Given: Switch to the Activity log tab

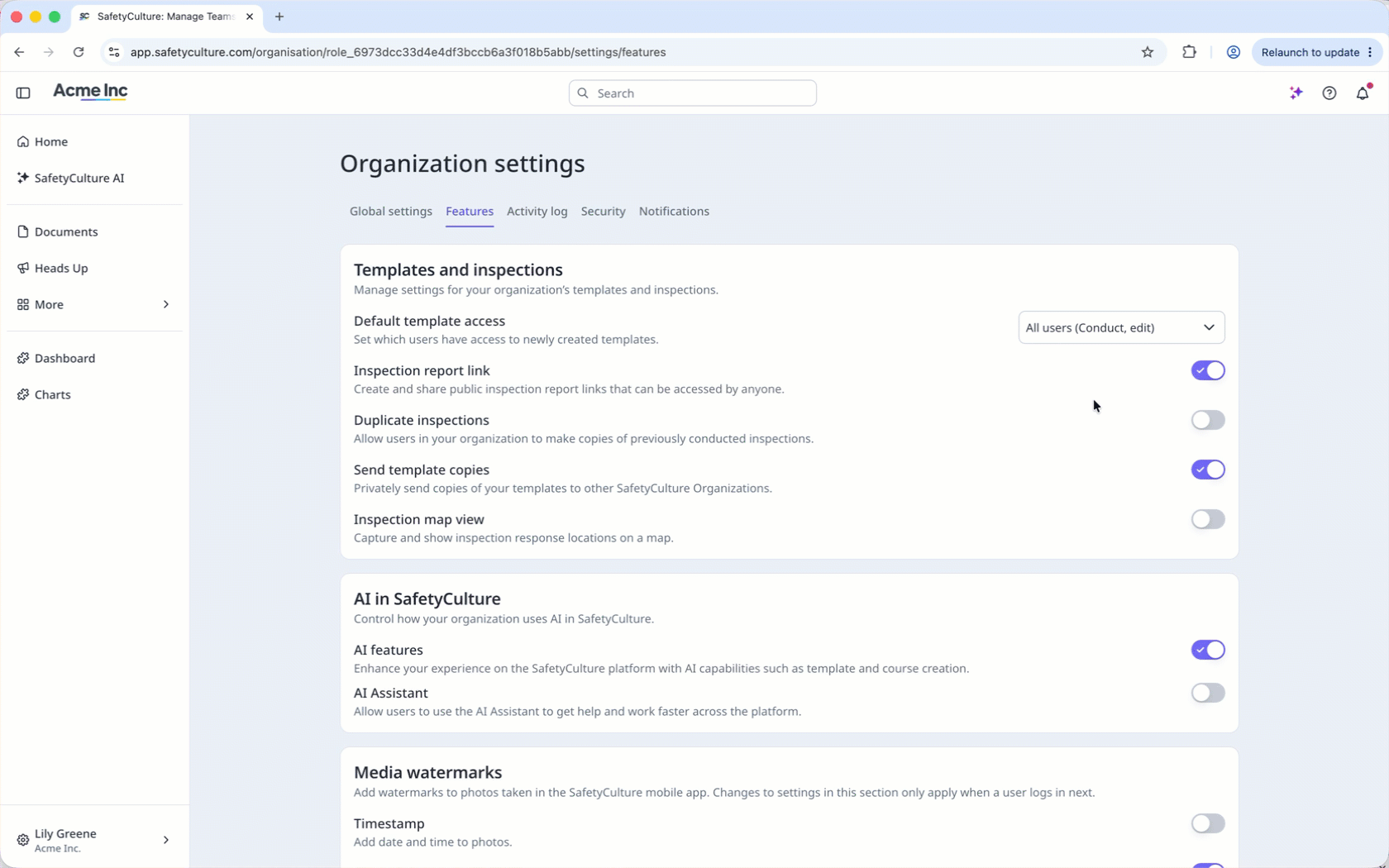Looking at the screenshot, I should (x=537, y=211).
